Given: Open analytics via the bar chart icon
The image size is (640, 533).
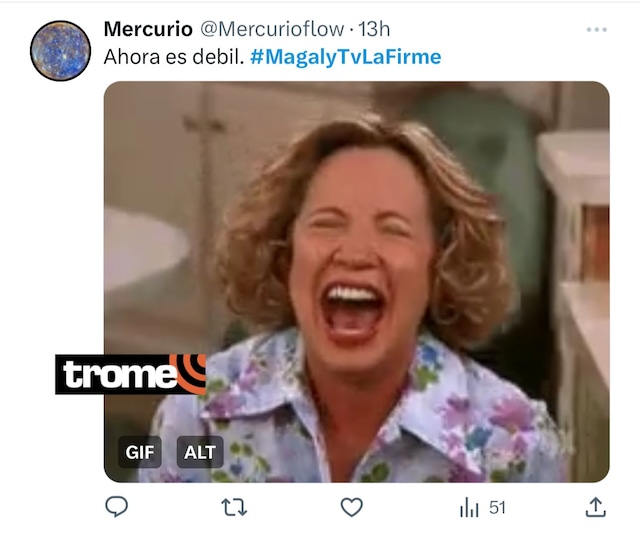Looking at the screenshot, I should (x=469, y=508).
